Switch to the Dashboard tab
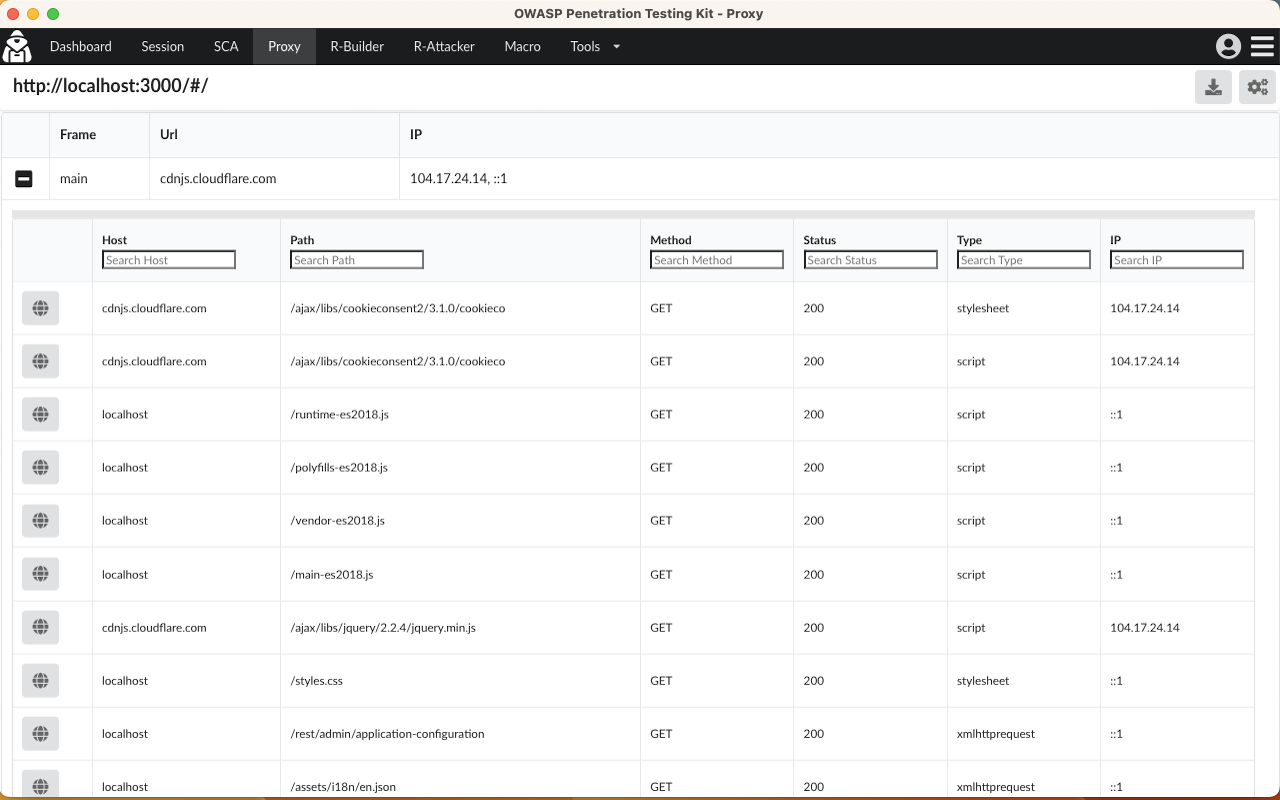 pos(81,46)
